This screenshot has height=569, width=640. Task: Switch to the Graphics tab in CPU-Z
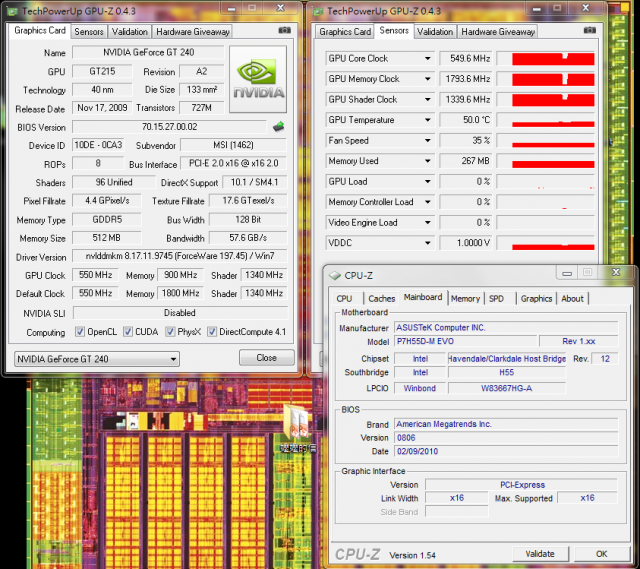coord(536,299)
